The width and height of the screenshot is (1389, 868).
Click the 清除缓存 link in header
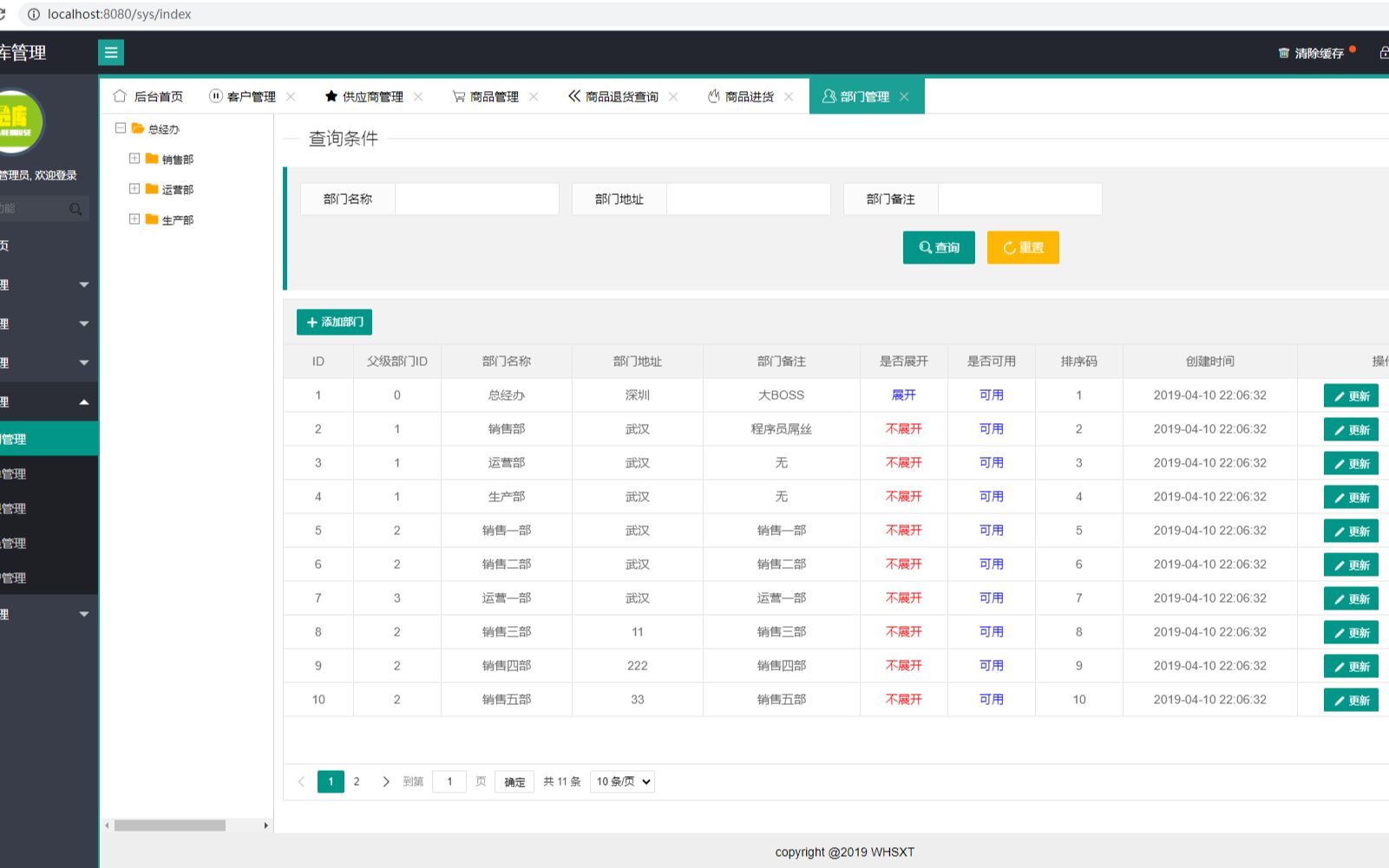pyautogui.click(x=1319, y=53)
